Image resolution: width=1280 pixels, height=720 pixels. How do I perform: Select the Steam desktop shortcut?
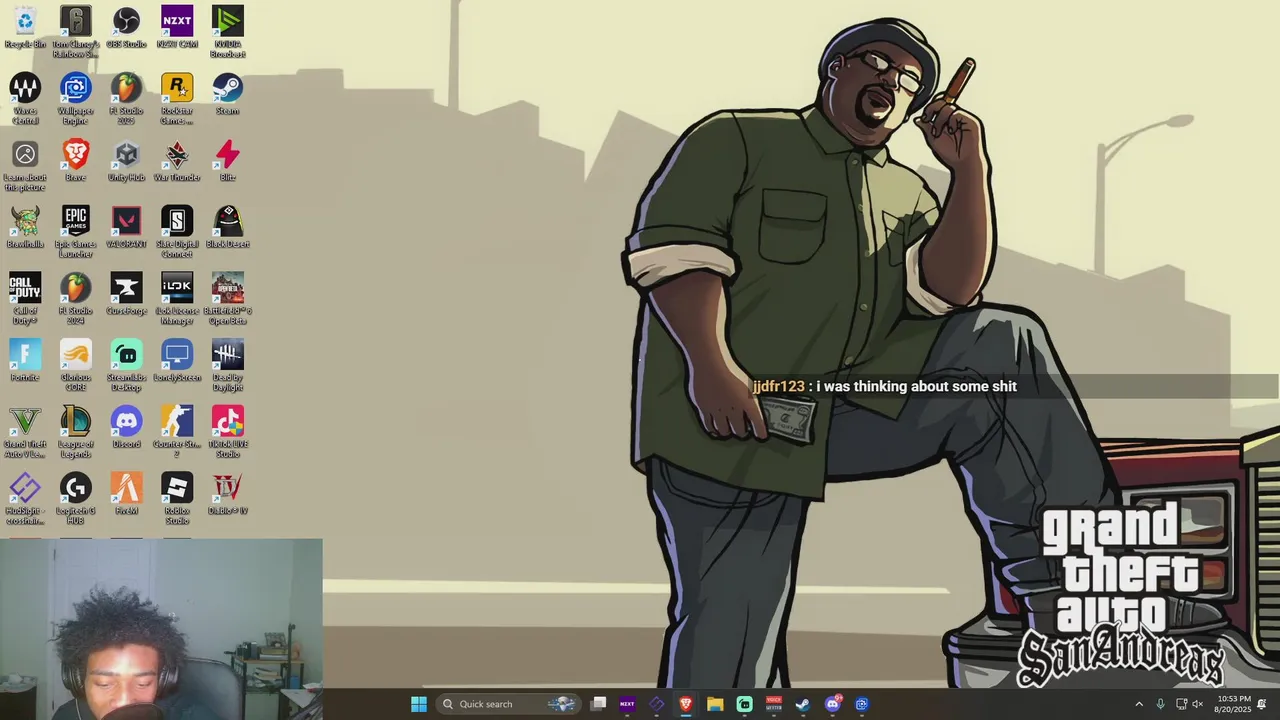tap(227, 94)
